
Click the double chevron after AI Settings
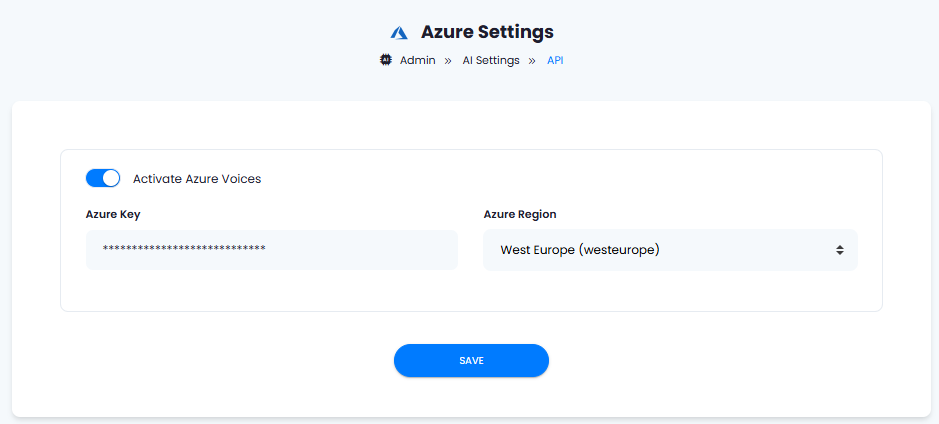click(x=532, y=60)
